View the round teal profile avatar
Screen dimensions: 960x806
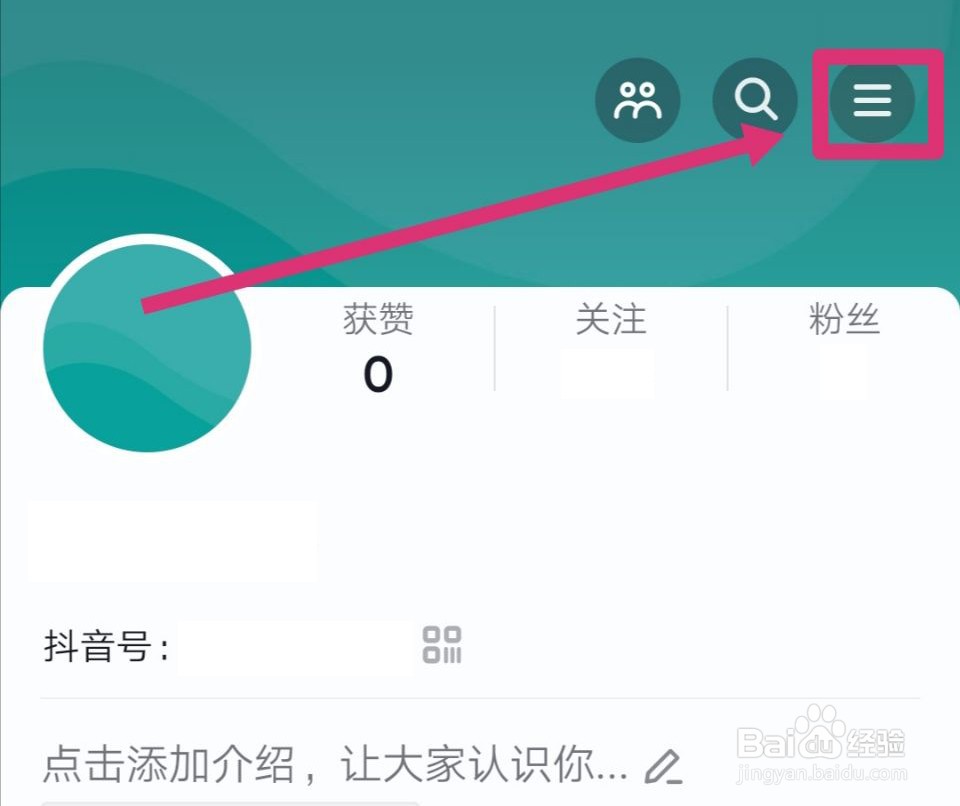(147, 347)
